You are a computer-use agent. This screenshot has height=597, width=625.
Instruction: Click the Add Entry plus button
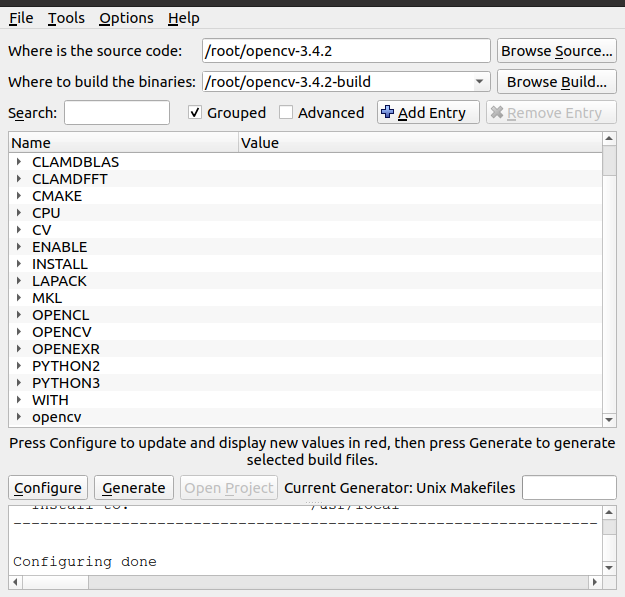[x=428, y=112]
